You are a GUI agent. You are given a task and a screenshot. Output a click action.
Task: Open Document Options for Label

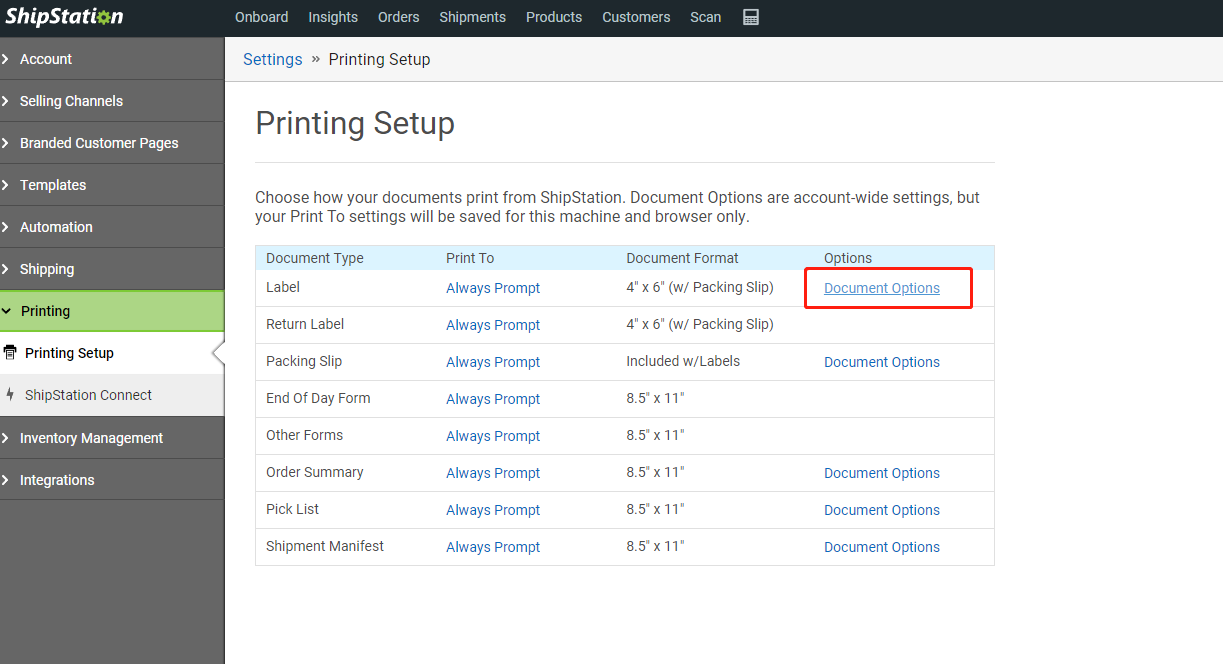click(881, 288)
